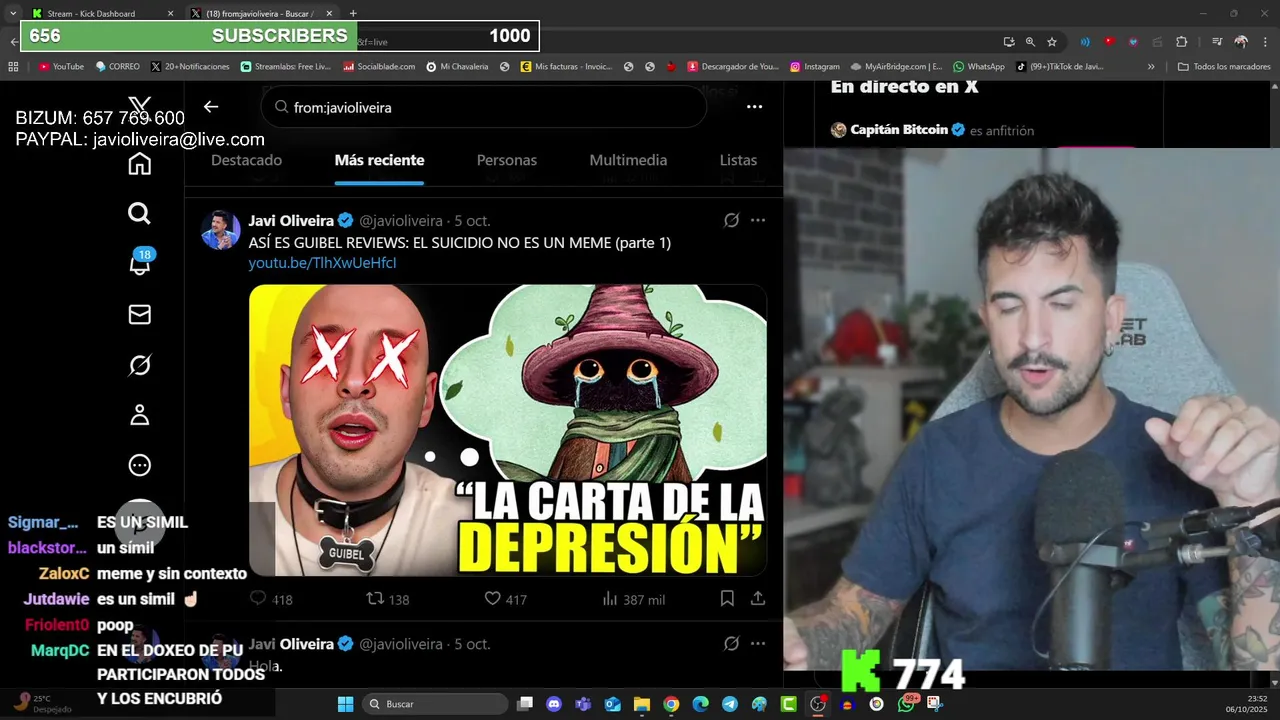1280x720 pixels.
Task: Open Chrome profile avatar
Action: click(x=1241, y=42)
